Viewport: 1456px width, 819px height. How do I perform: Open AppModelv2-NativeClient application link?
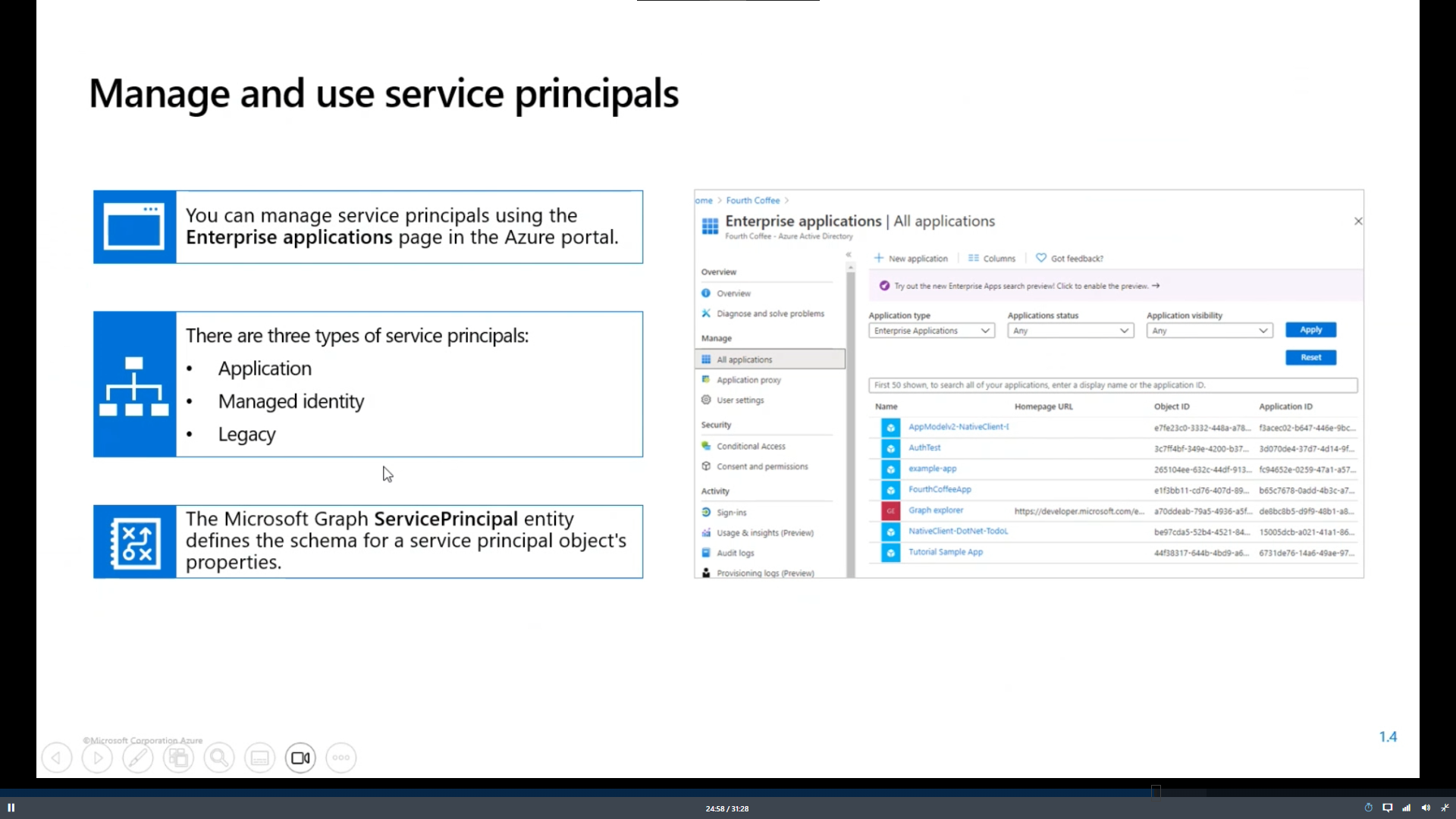(959, 427)
